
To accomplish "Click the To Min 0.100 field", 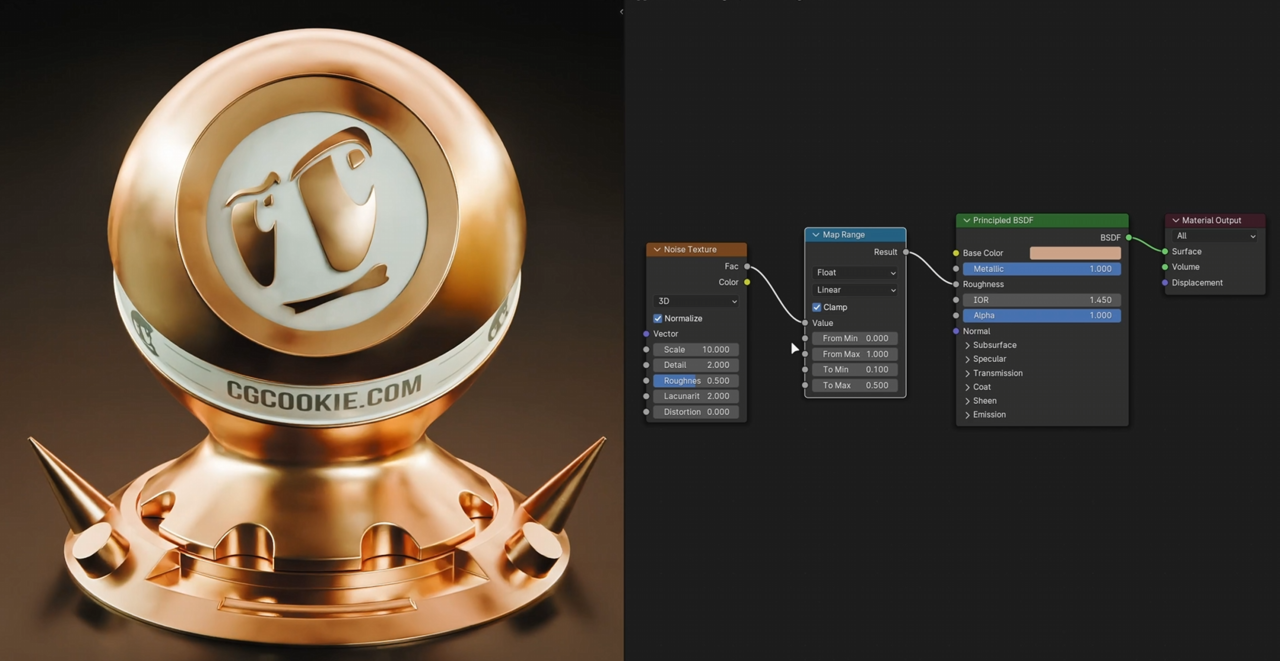I will click(x=856, y=369).
